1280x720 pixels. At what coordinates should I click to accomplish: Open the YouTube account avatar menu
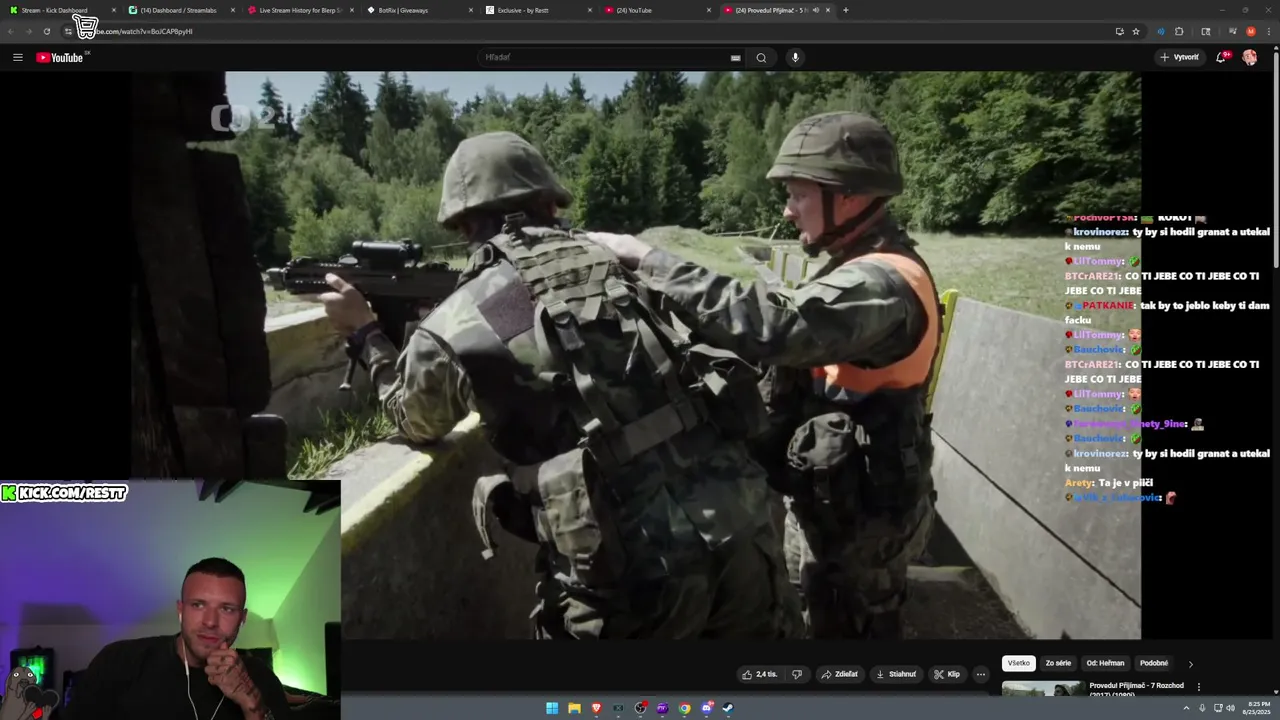(1250, 57)
